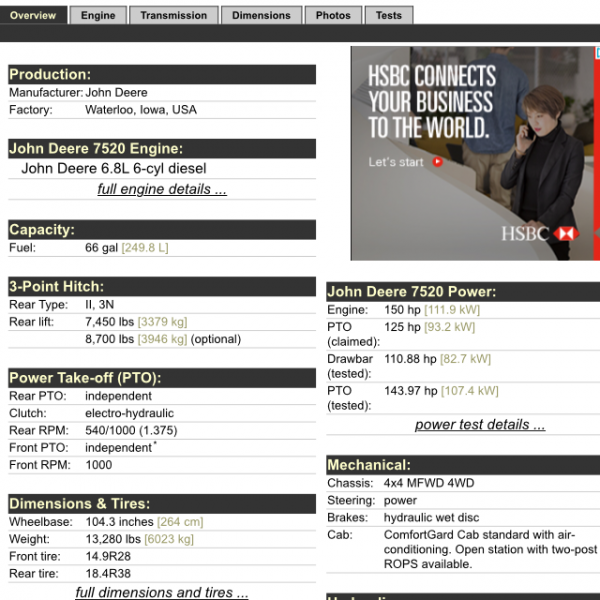Click the engine power 150 hp value
The width and height of the screenshot is (600, 600).
click(402, 310)
